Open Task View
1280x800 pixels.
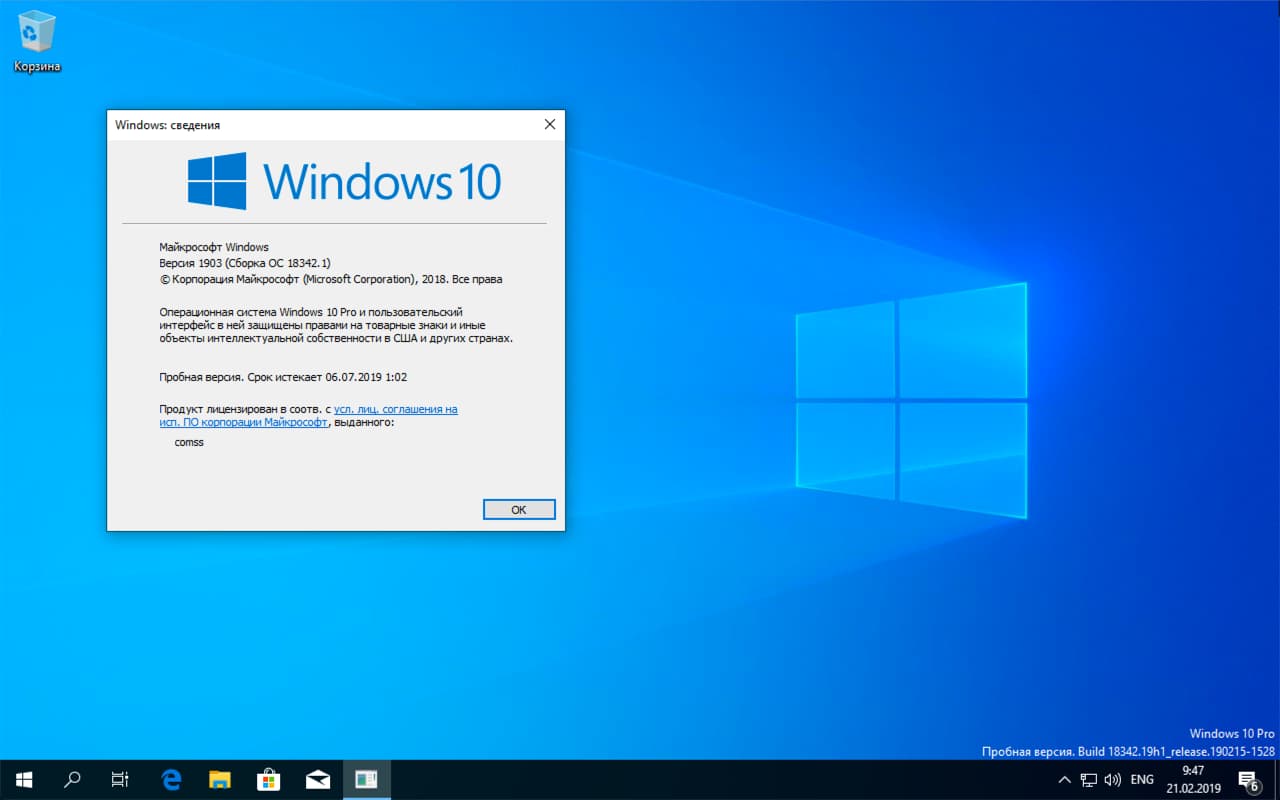(x=119, y=779)
